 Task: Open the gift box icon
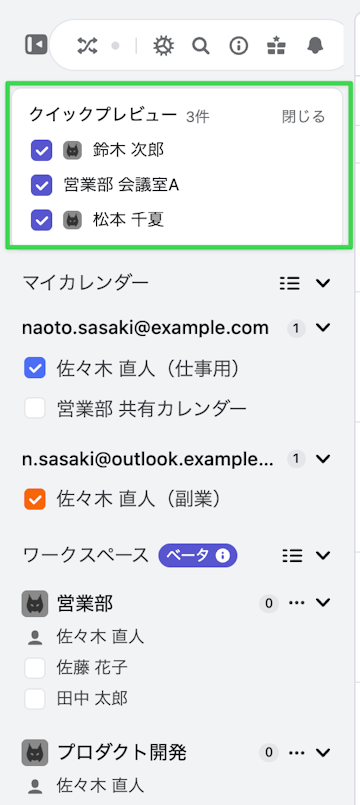(x=277, y=45)
